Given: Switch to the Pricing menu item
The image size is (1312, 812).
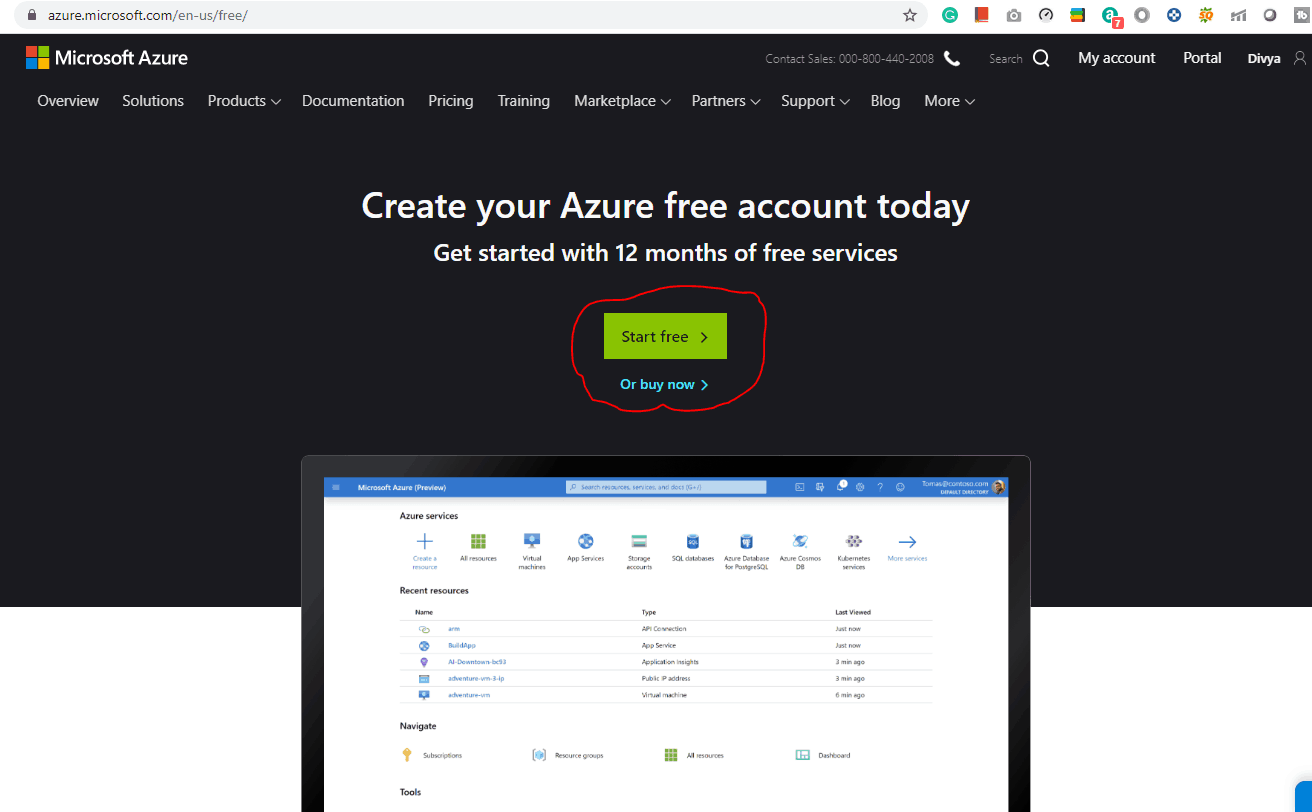Looking at the screenshot, I should point(450,101).
